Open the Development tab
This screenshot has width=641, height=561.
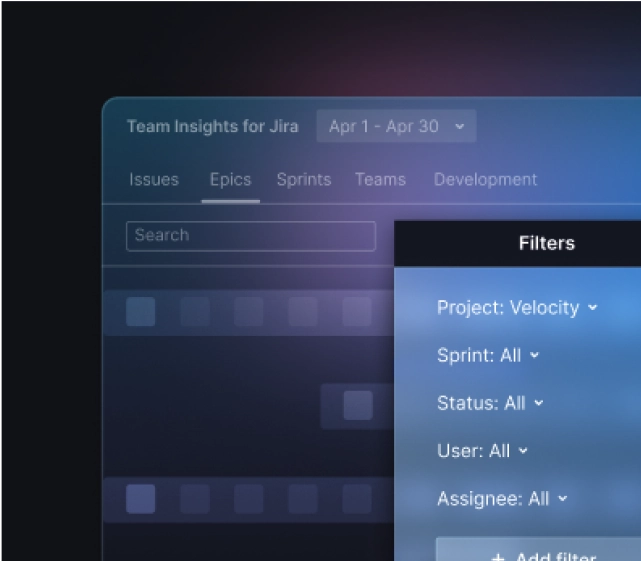tap(485, 180)
